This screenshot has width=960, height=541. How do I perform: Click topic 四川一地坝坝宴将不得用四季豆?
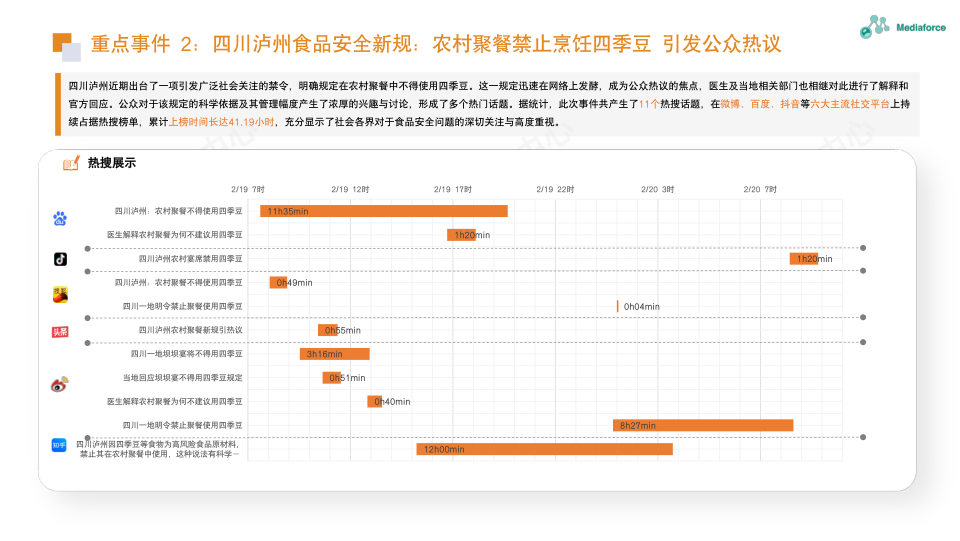tap(186, 354)
